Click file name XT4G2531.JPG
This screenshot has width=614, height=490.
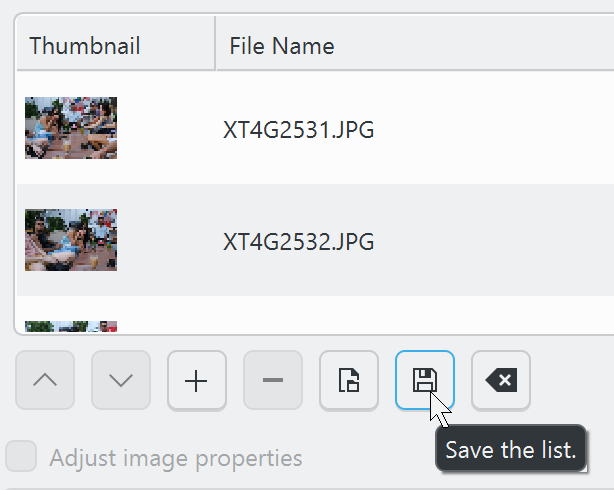[x=298, y=130]
